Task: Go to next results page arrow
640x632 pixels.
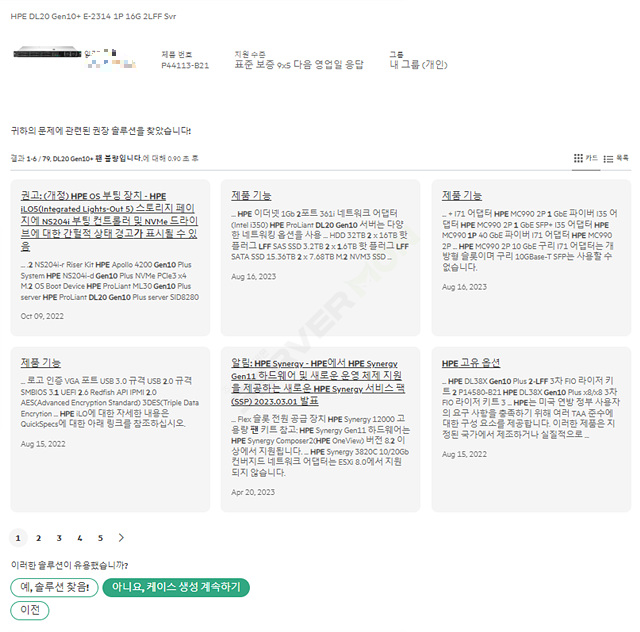Action: pos(121,538)
